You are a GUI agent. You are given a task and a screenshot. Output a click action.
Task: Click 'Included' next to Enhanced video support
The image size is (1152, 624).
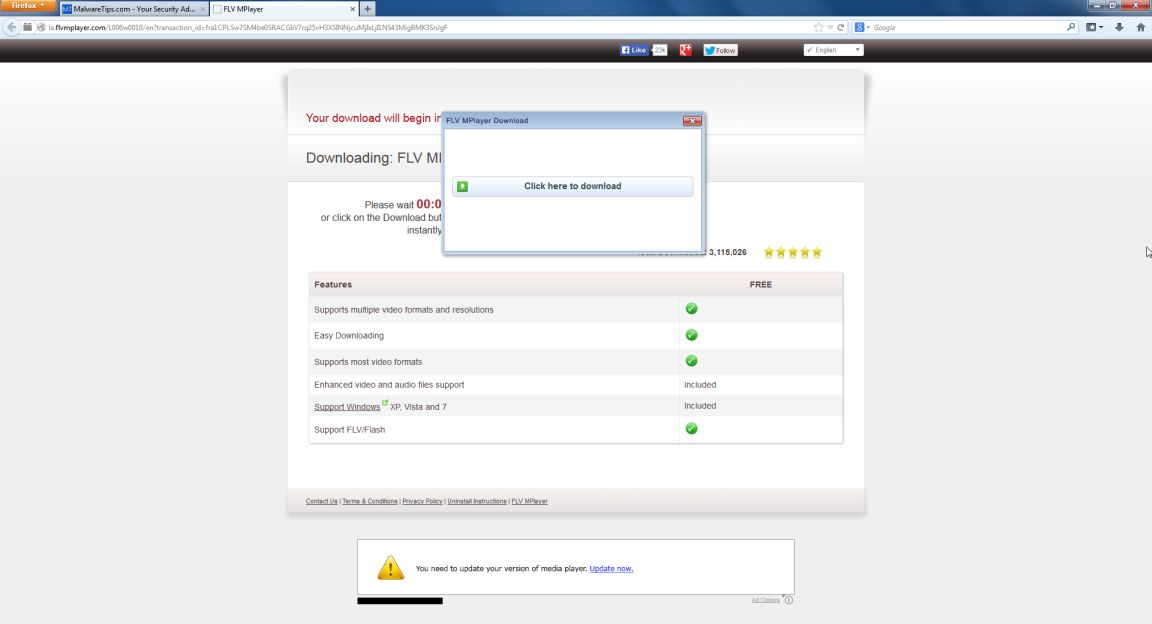click(x=700, y=384)
